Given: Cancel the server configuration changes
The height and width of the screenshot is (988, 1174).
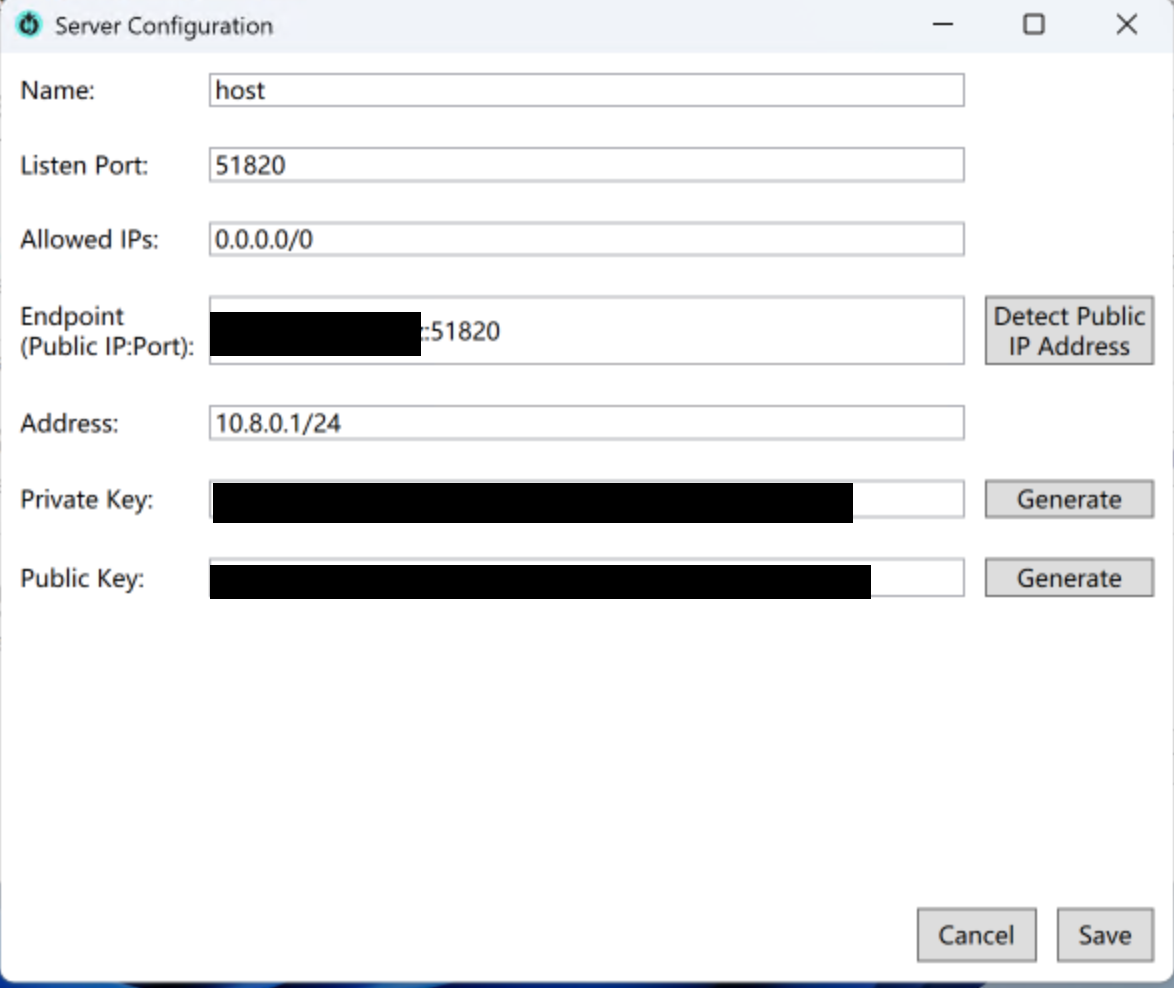Looking at the screenshot, I should pyautogui.click(x=976, y=935).
